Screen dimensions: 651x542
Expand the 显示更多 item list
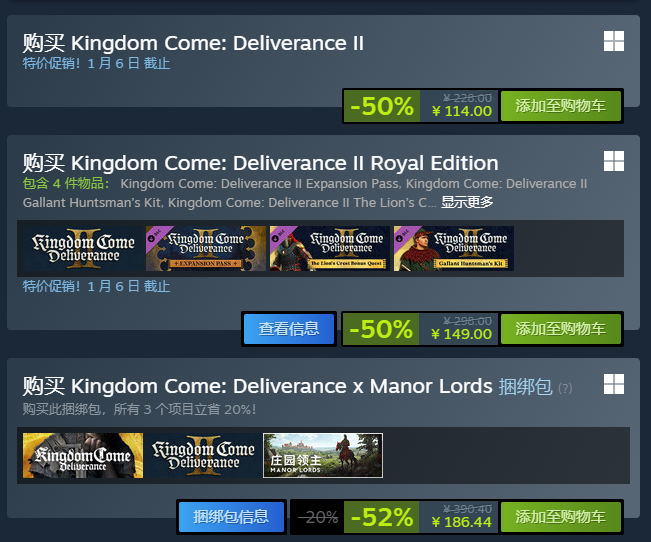467,202
